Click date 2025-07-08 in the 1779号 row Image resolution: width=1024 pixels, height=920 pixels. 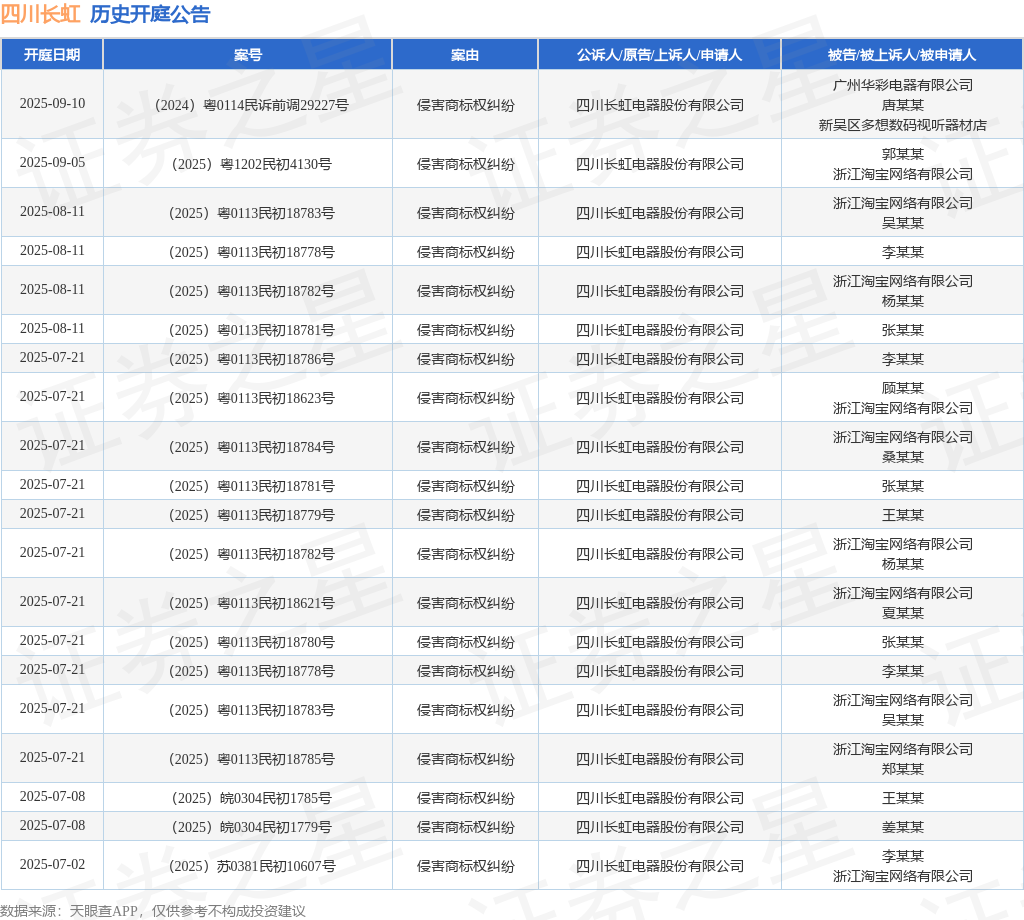tap(52, 825)
